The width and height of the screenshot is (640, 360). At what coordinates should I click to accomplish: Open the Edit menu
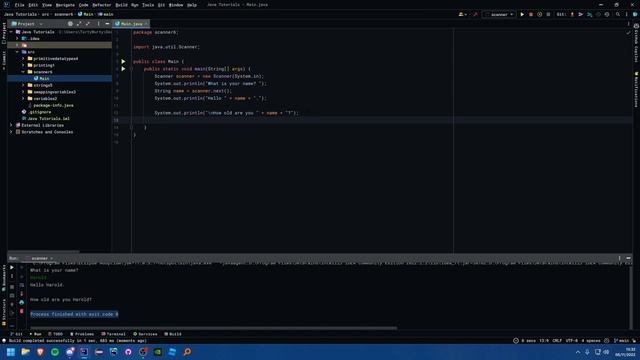(x=33, y=5)
